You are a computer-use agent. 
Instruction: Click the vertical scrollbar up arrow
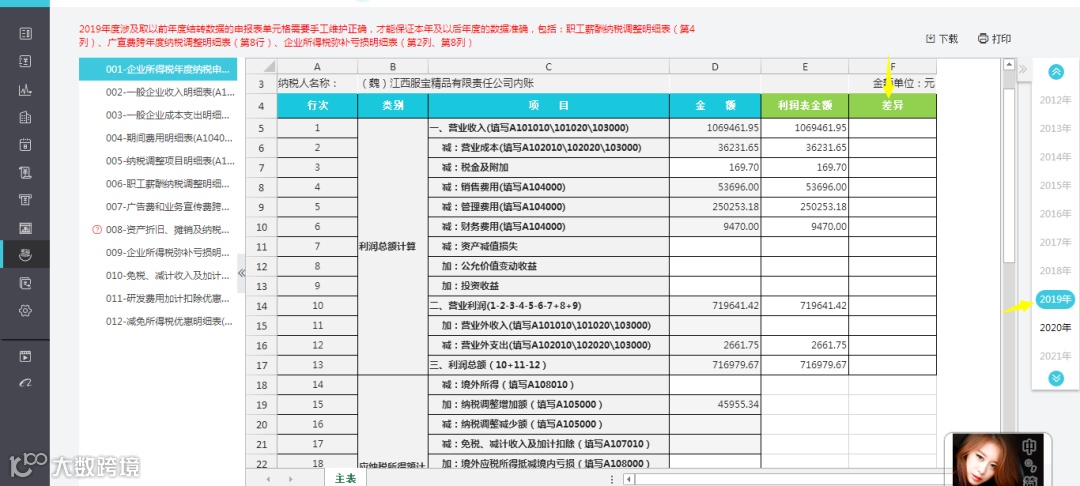point(1009,65)
